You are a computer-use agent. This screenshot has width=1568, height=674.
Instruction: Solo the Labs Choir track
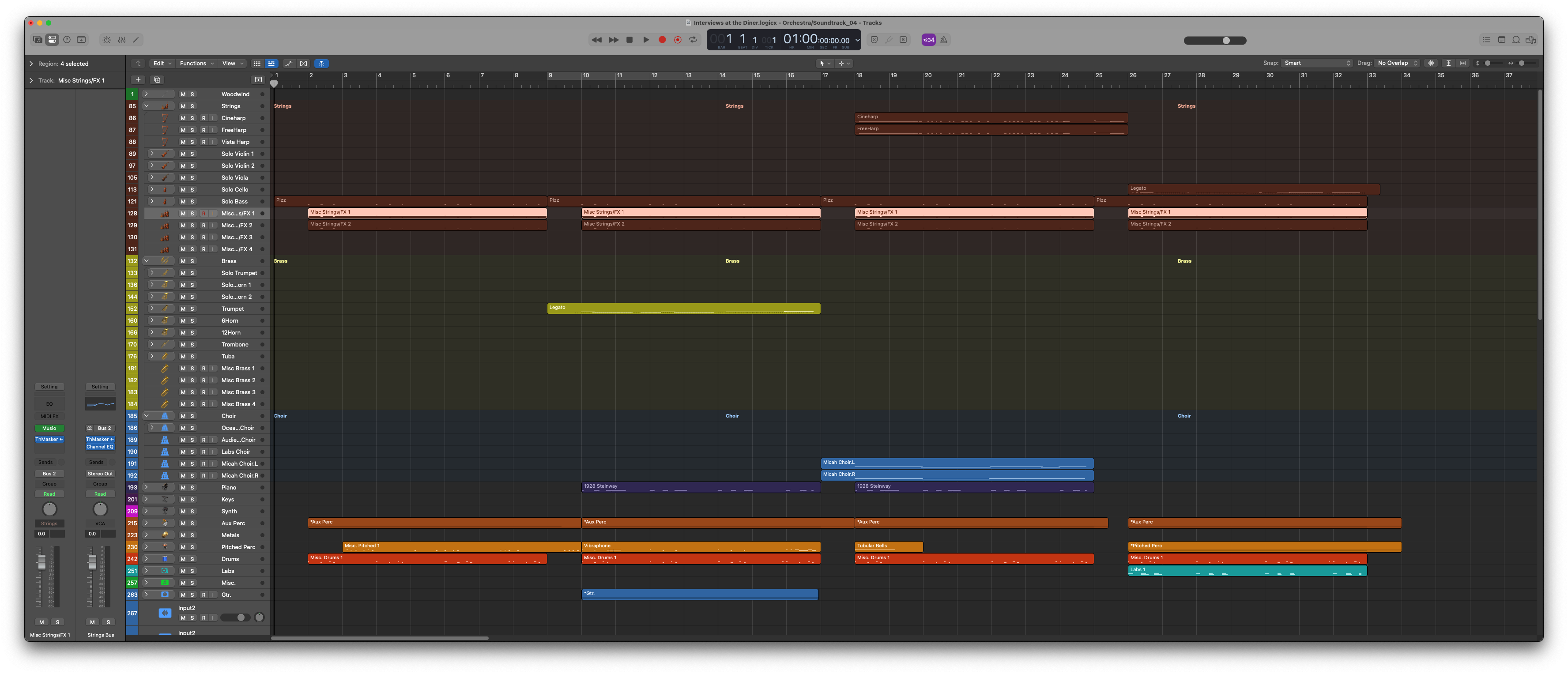click(x=192, y=452)
